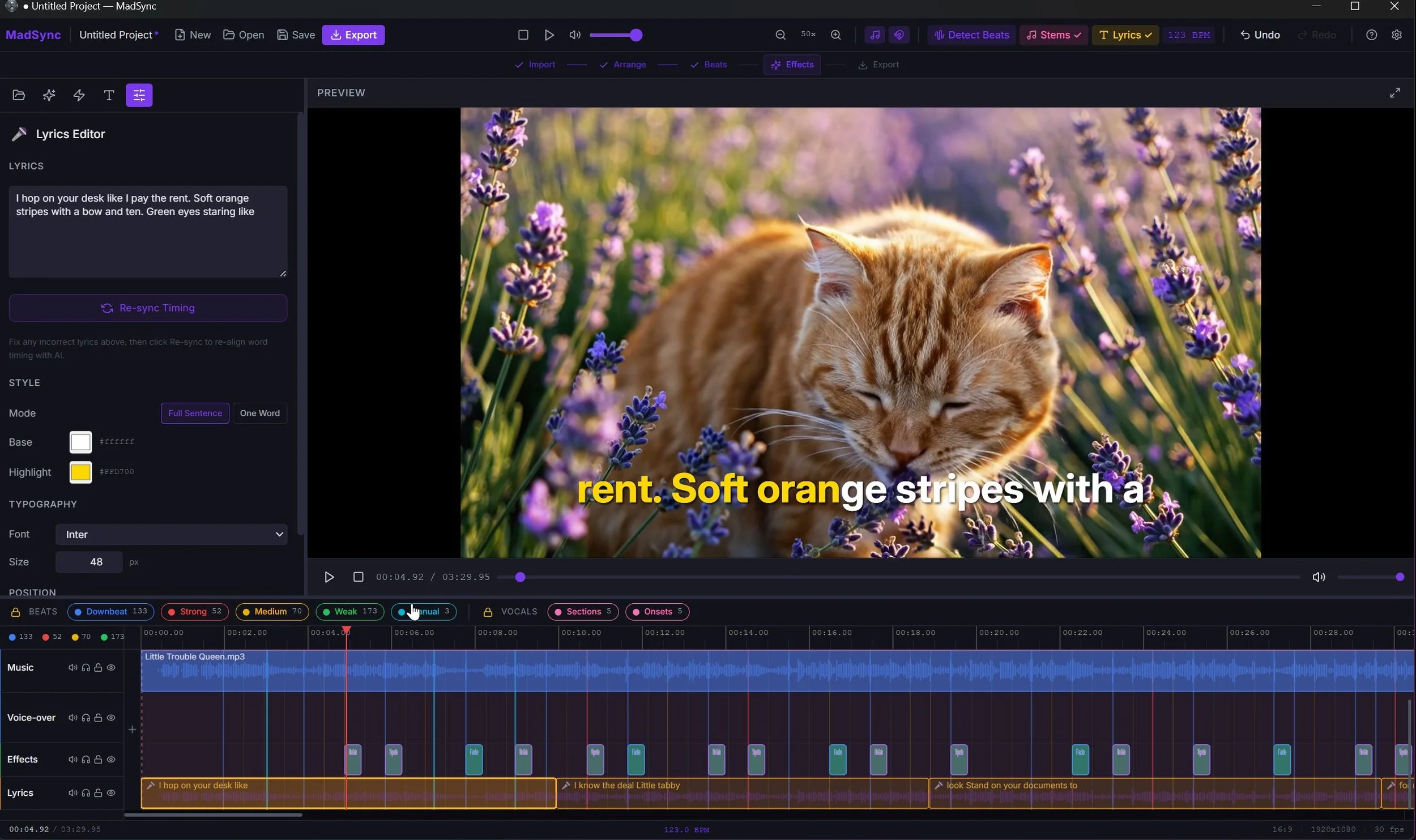
Task: Open the Lyrics dropdown in top toolbar
Action: click(1124, 35)
